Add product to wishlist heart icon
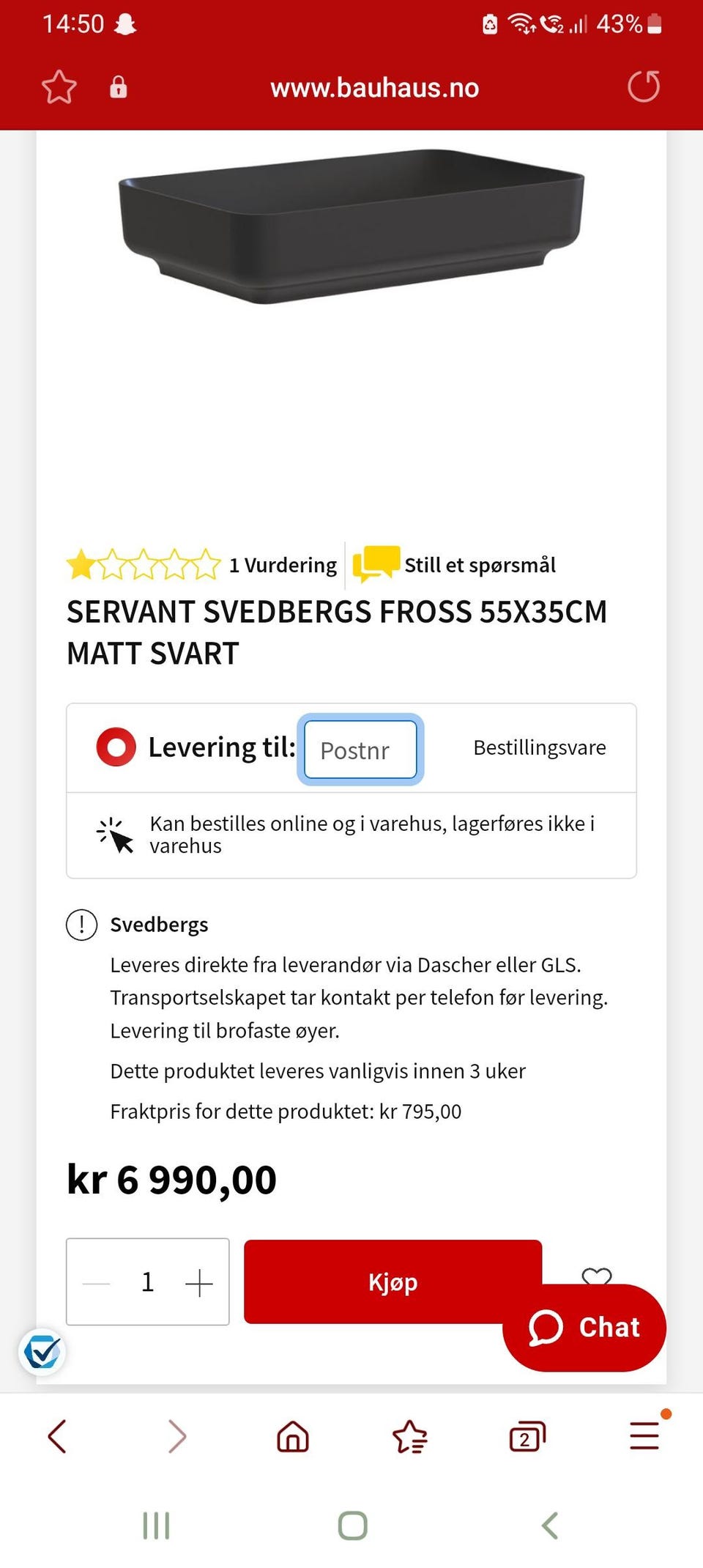The width and height of the screenshot is (703, 1568). [x=597, y=1276]
